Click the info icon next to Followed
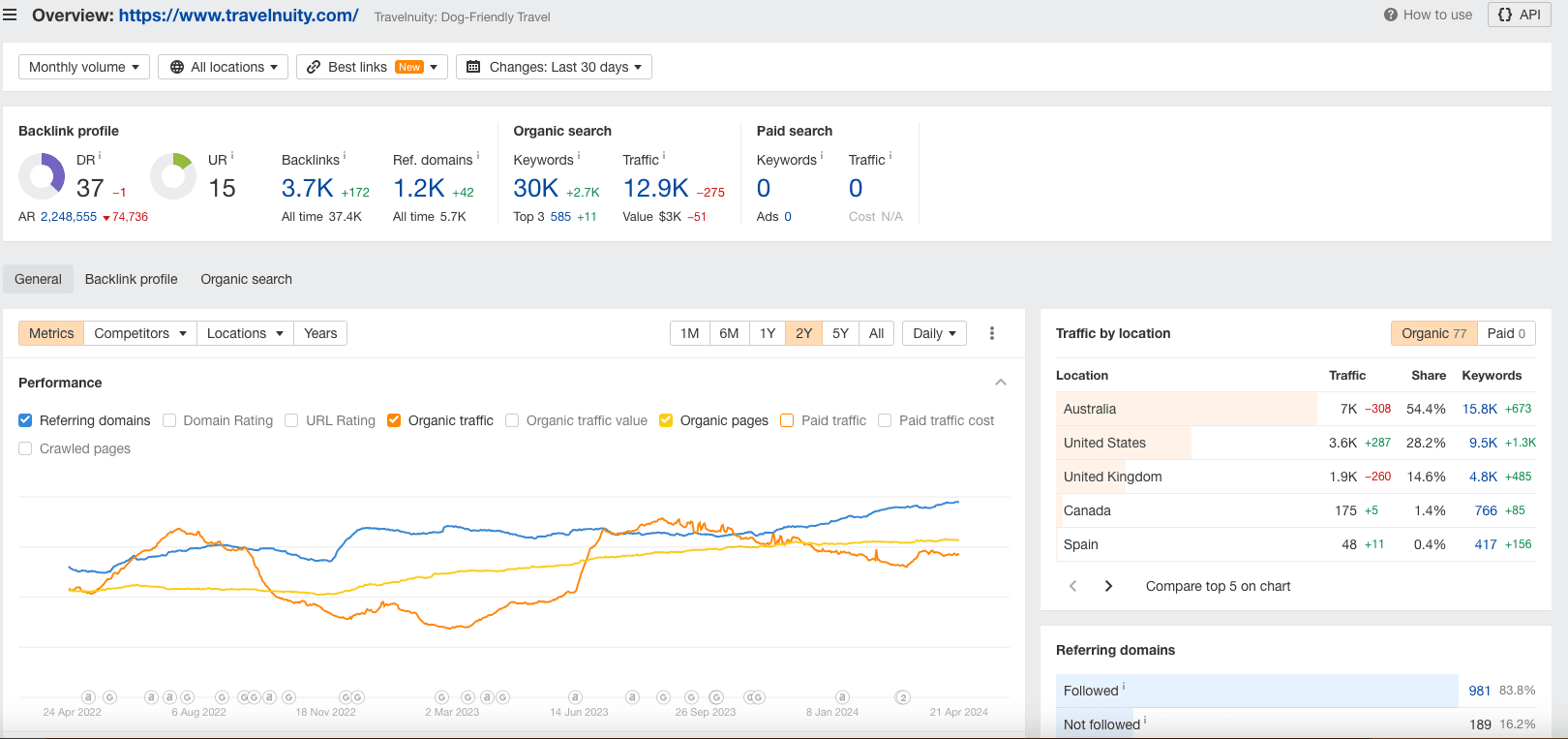1568x739 pixels. coord(1124,687)
